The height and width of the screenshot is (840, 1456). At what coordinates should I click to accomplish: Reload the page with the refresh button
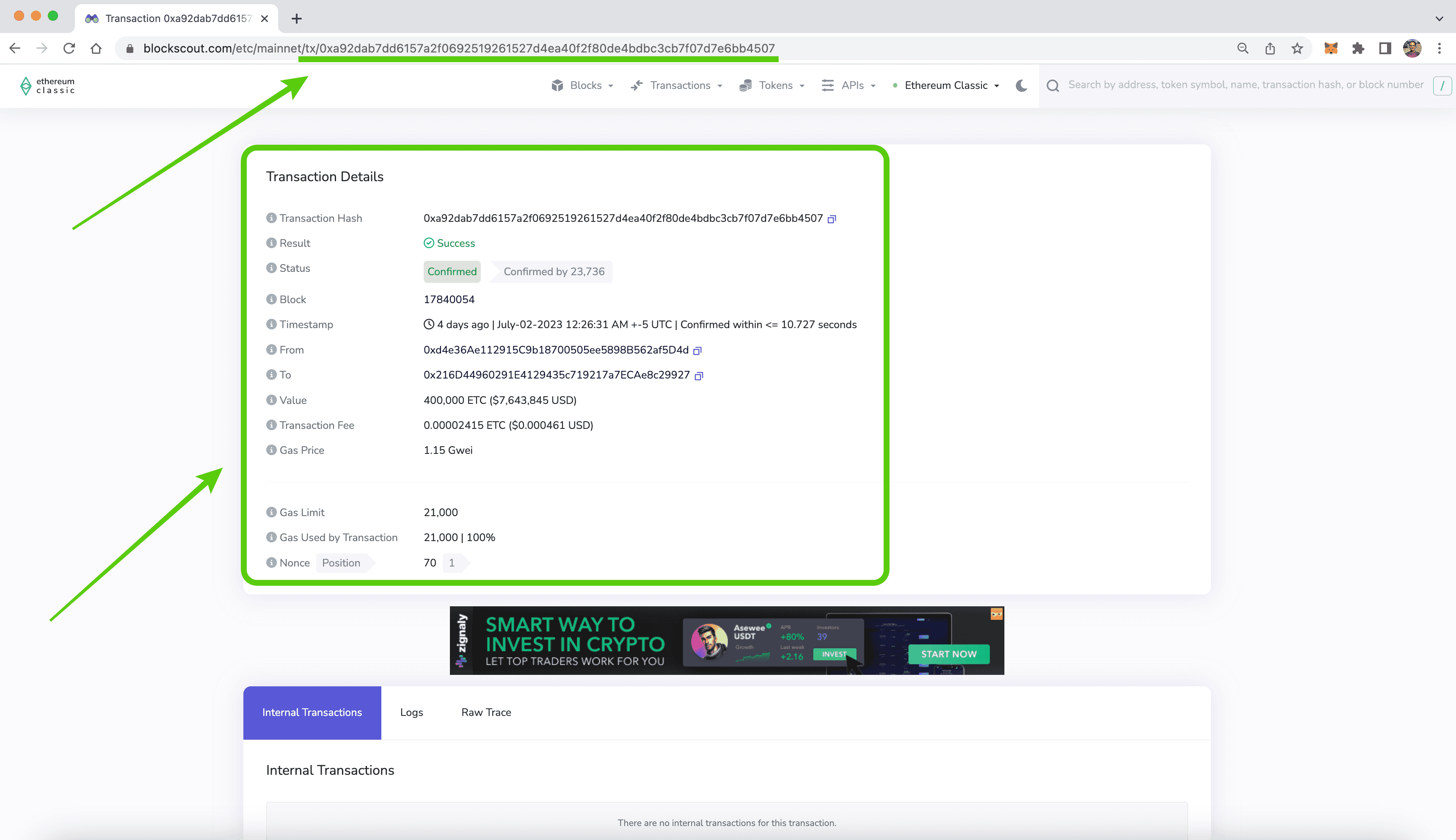tap(69, 48)
